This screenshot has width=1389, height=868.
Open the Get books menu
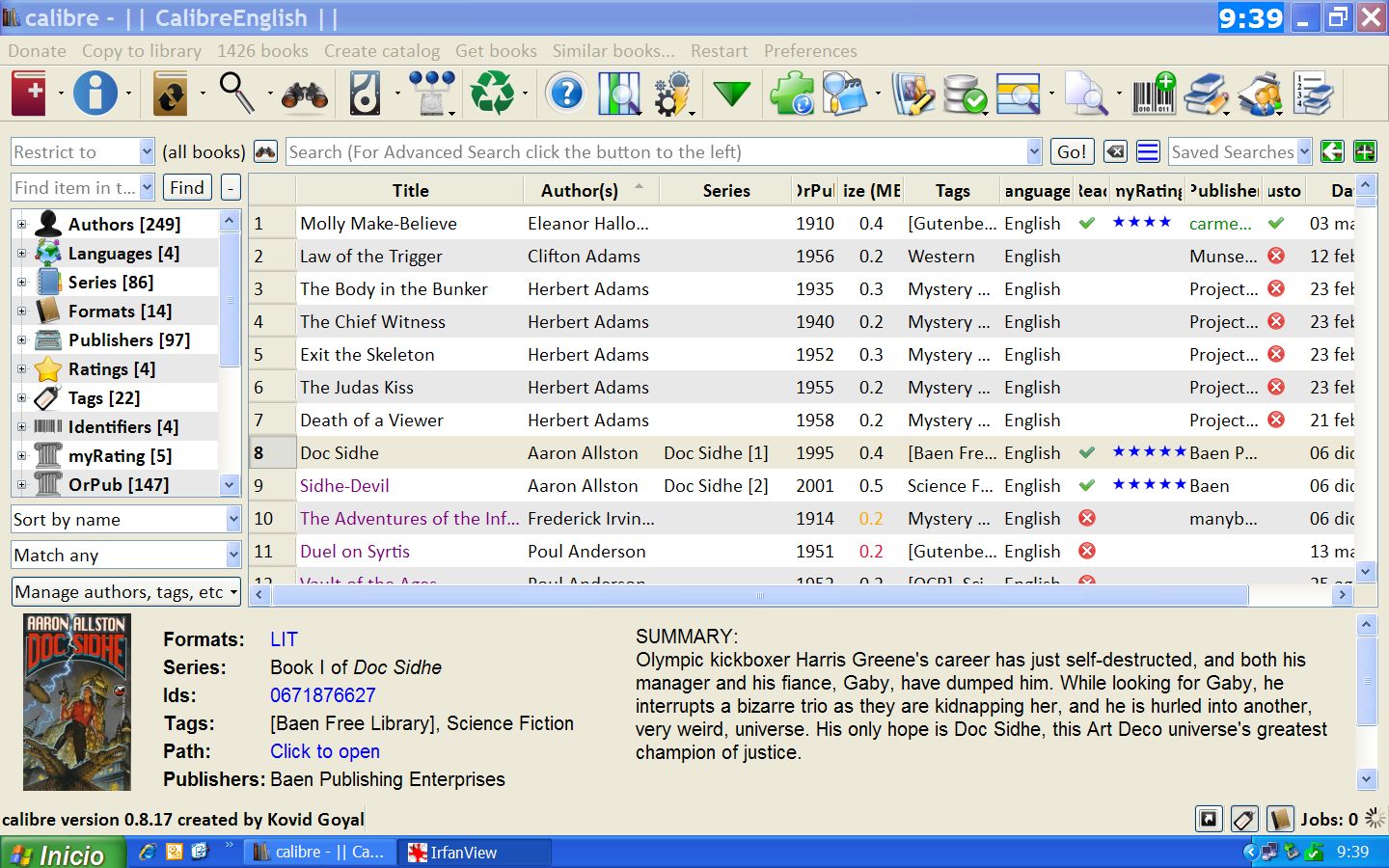(496, 51)
